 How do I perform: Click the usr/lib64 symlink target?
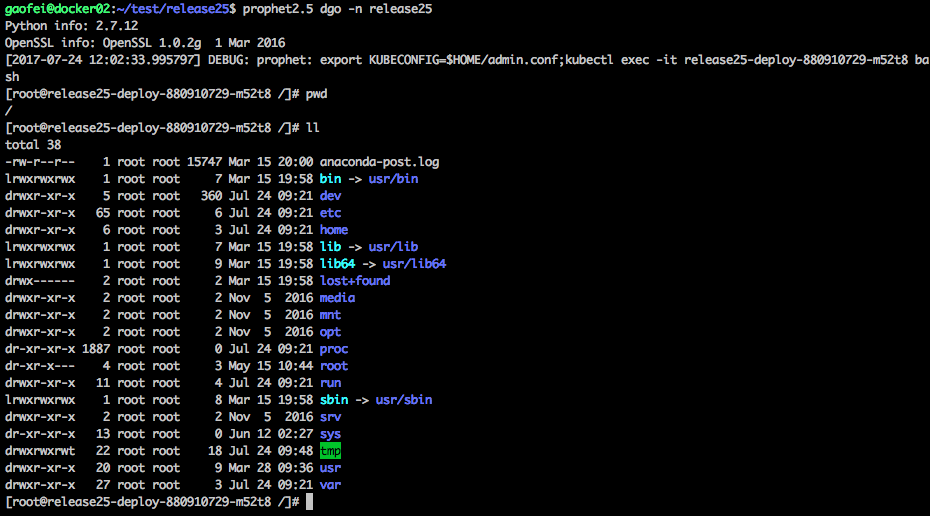coord(415,264)
